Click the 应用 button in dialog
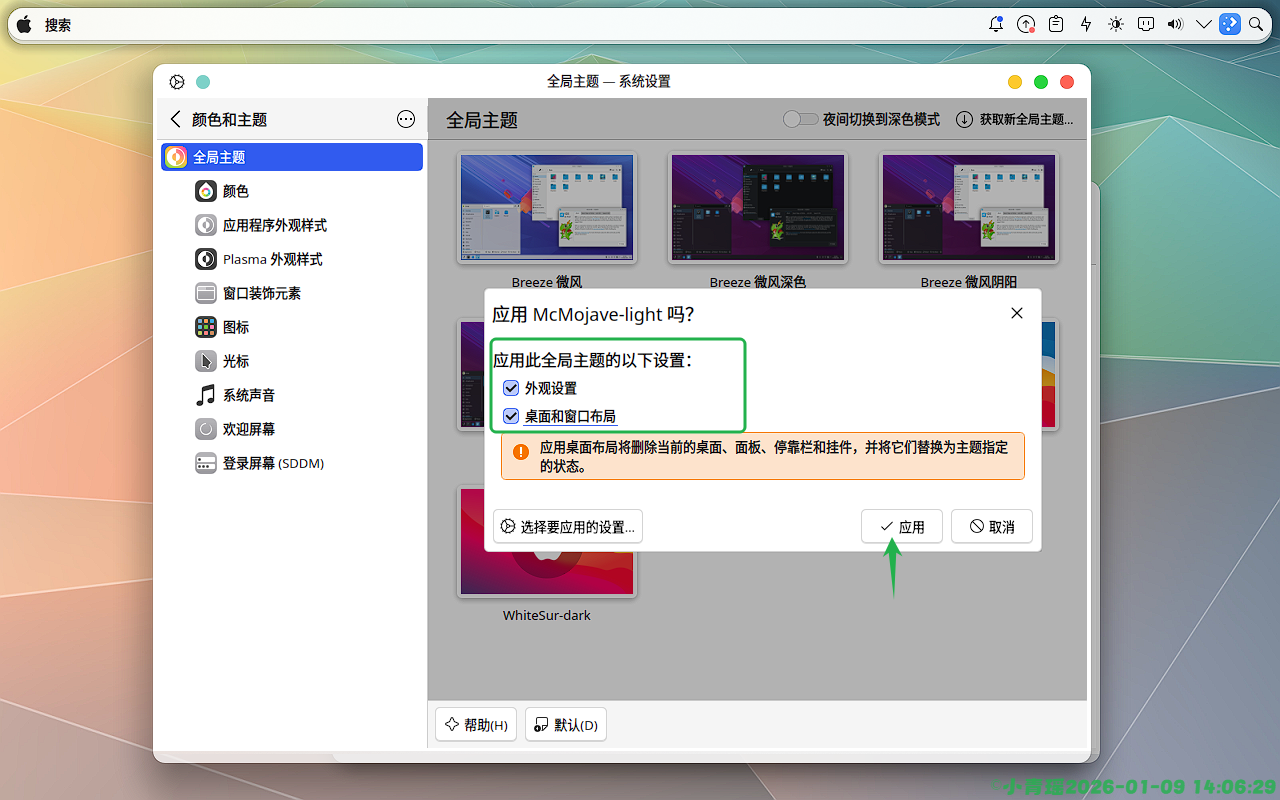This screenshot has height=800, width=1280. (901, 526)
